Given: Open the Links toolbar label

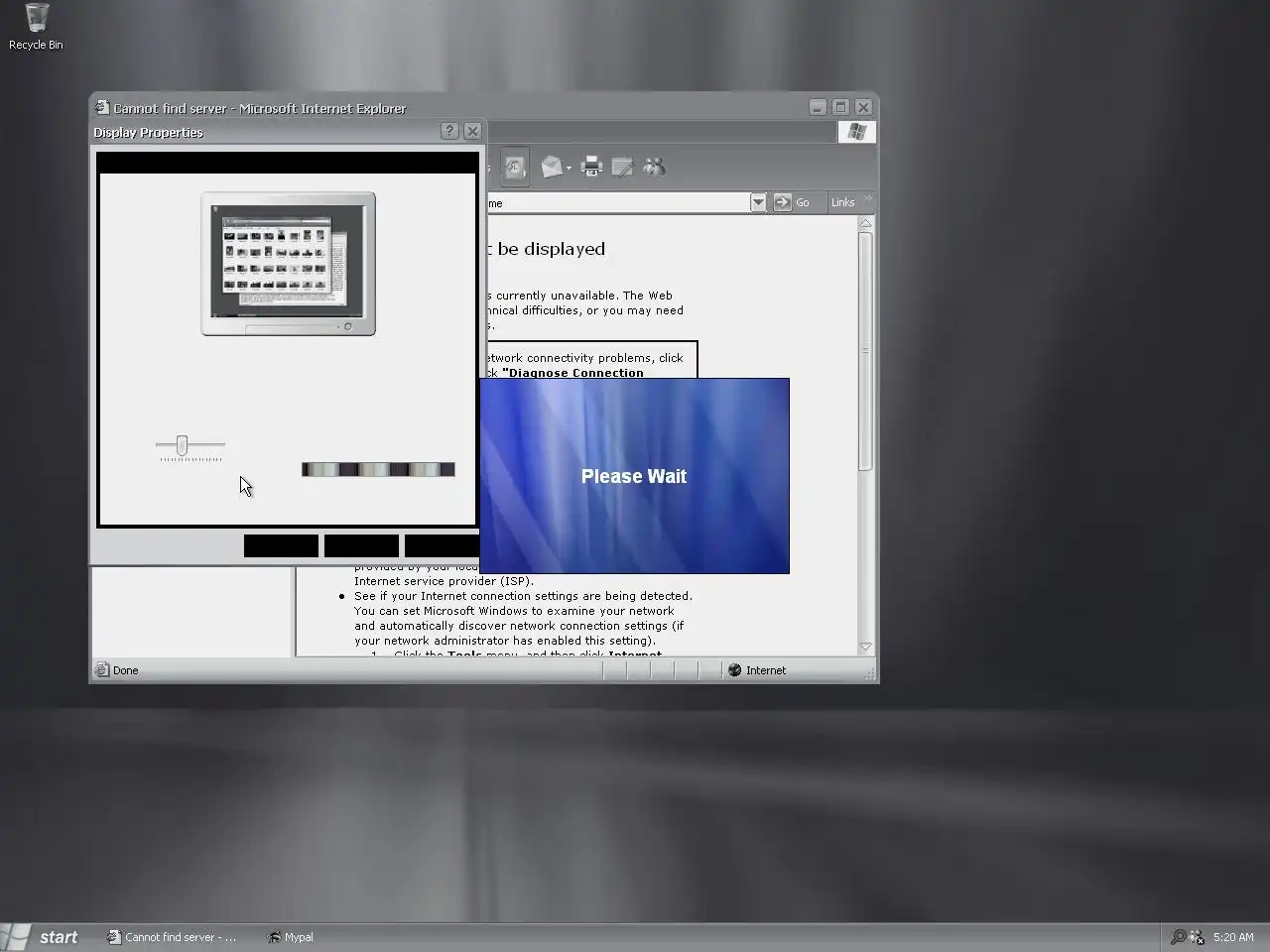Looking at the screenshot, I should 842,202.
